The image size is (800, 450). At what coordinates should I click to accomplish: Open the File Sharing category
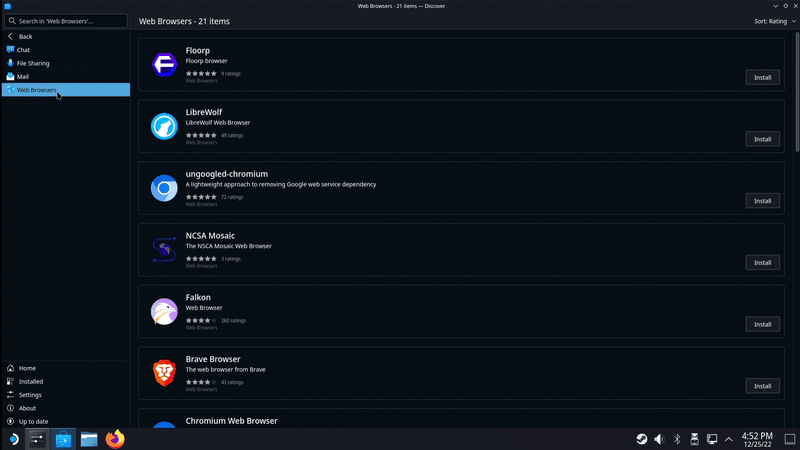point(66,63)
